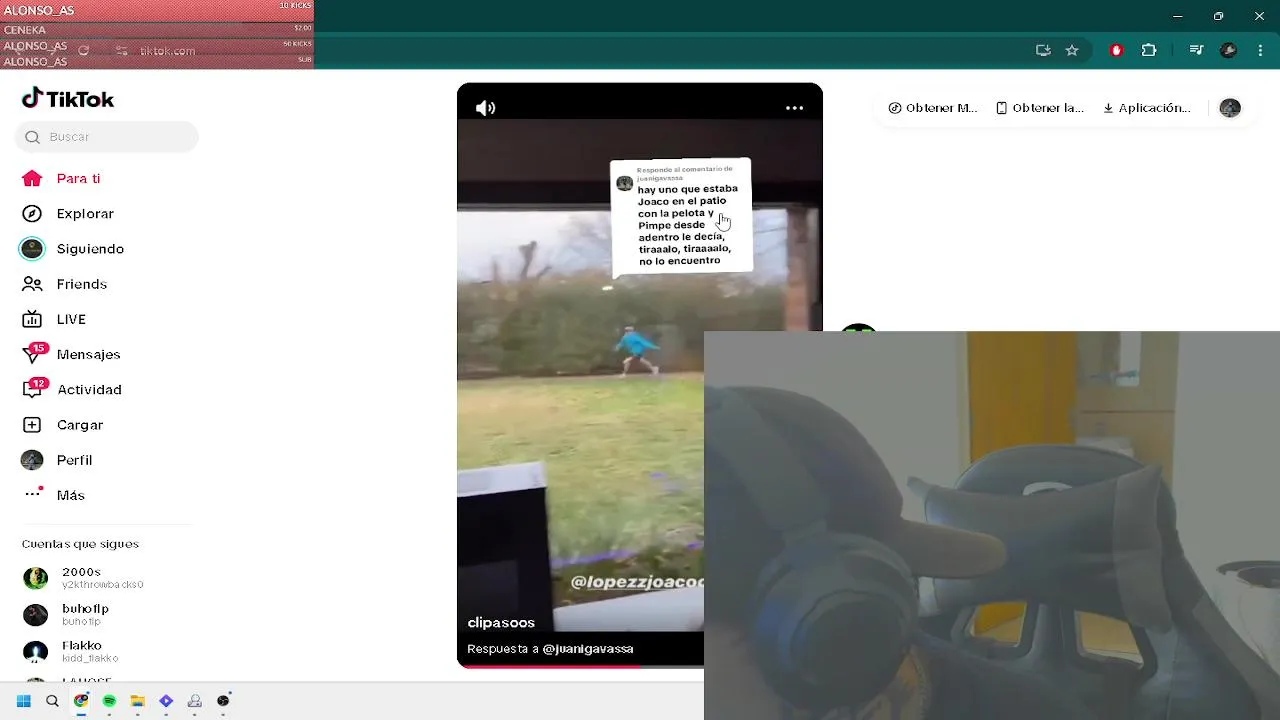Open followed account 2000s
This screenshot has height=720, width=1280.
click(x=82, y=578)
